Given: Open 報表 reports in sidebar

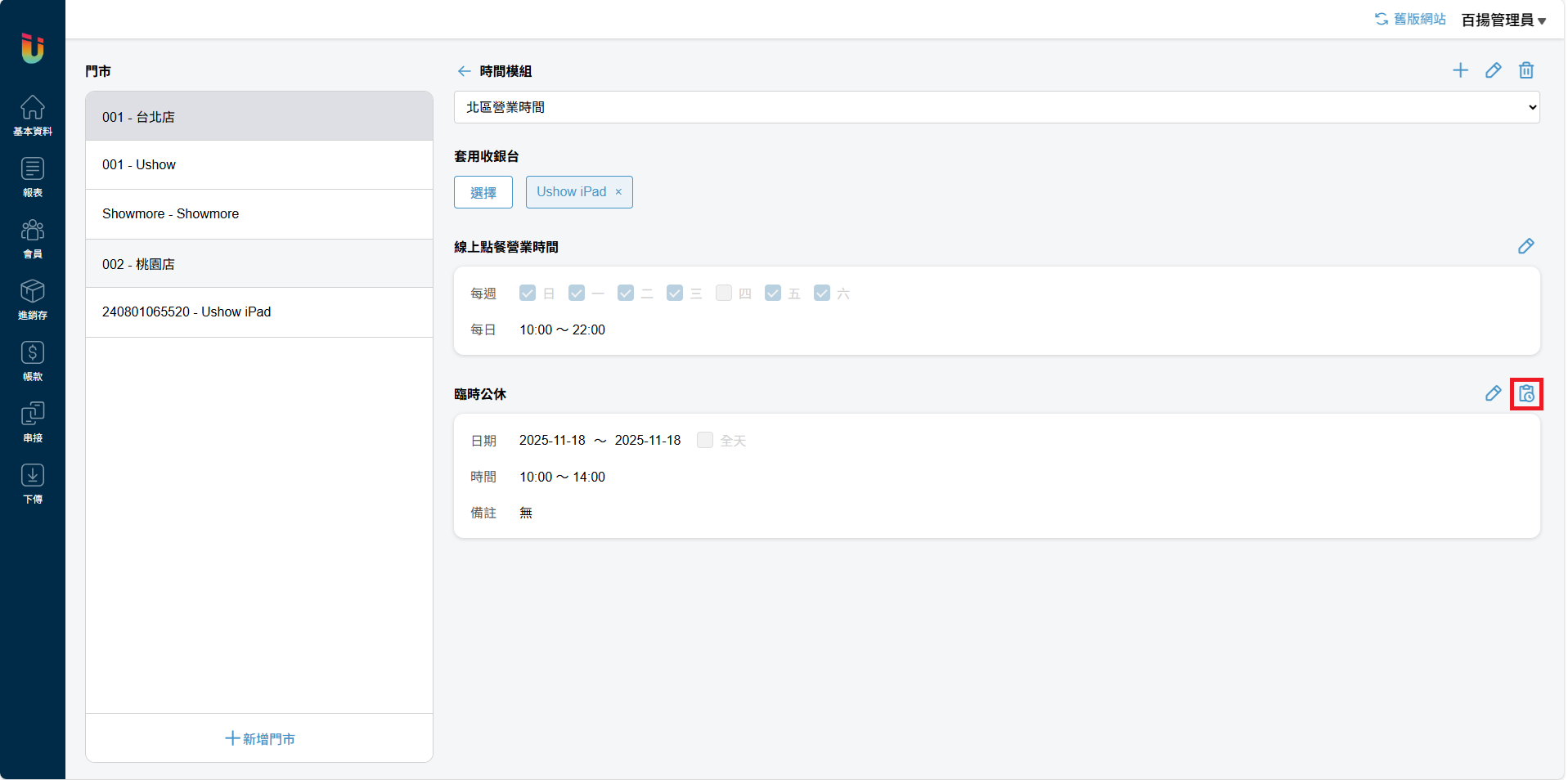Looking at the screenshot, I should coord(33,177).
